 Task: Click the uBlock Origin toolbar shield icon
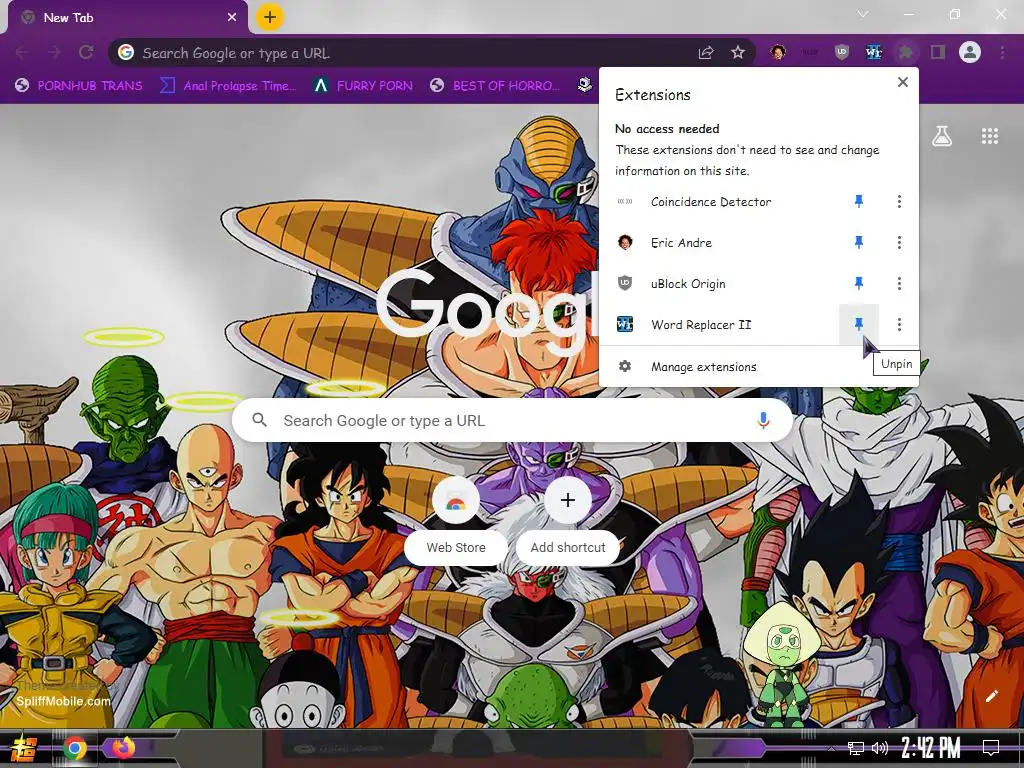pos(842,52)
